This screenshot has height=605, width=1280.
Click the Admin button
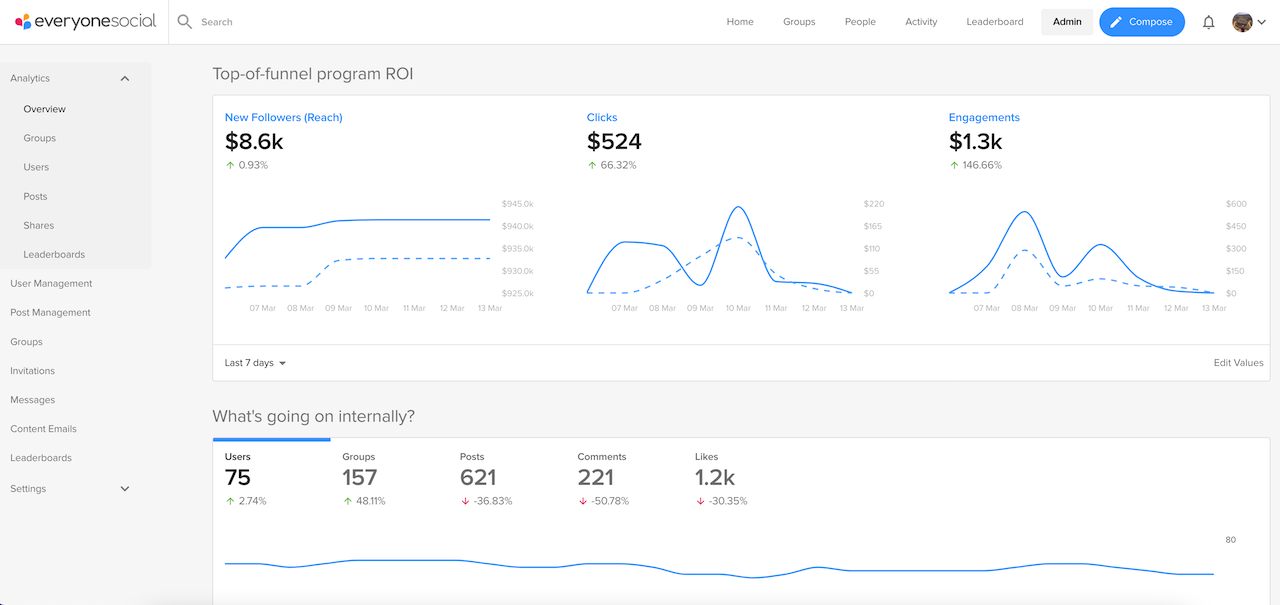(1067, 21)
